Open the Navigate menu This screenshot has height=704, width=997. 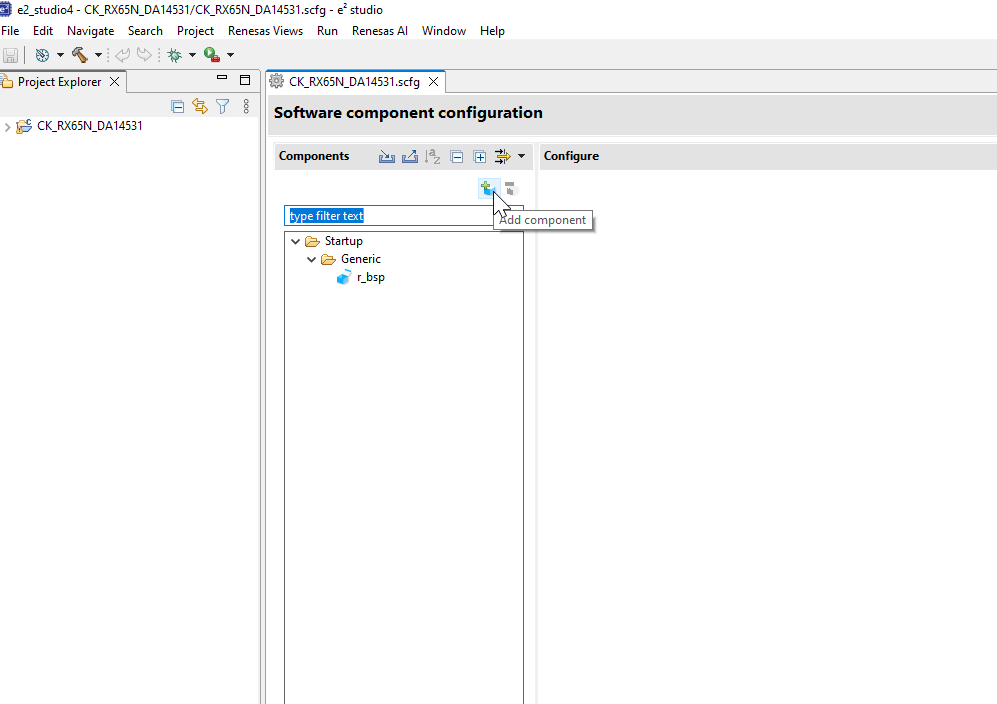click(x=90, y=31)
